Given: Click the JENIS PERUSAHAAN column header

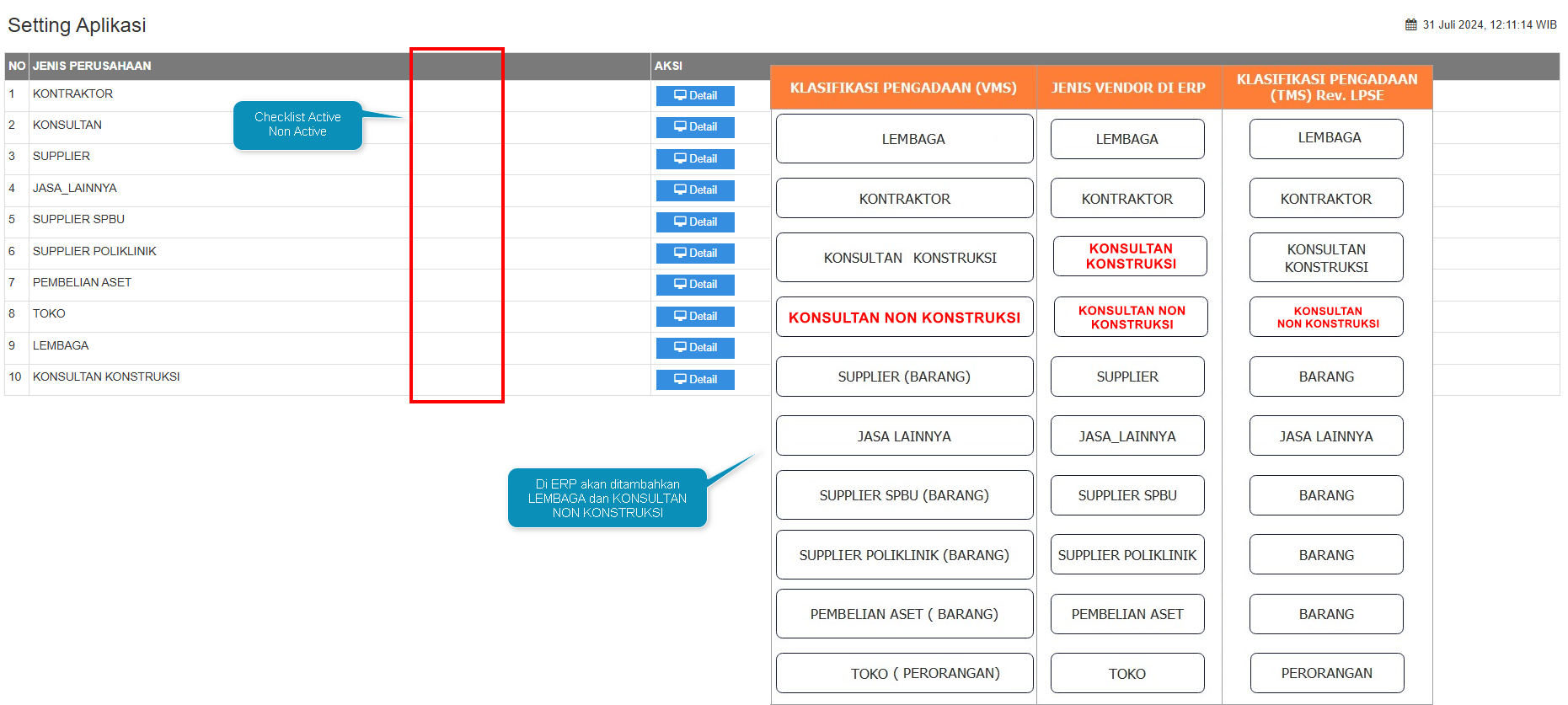Looking at the screenshot, I should [x=92, y=66].
